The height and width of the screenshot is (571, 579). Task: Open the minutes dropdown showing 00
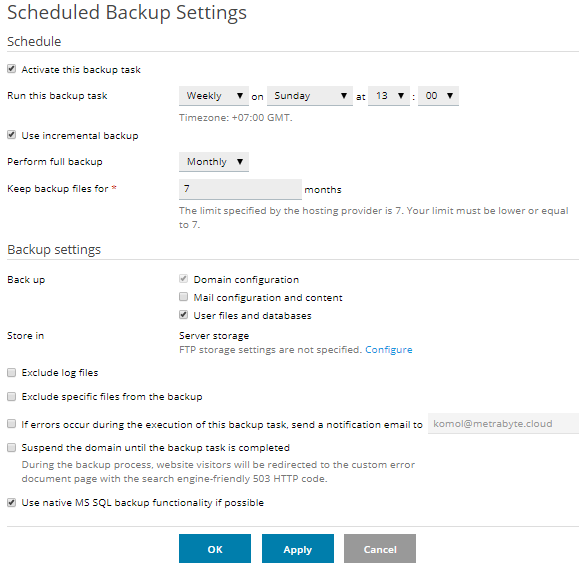point(438,96)
